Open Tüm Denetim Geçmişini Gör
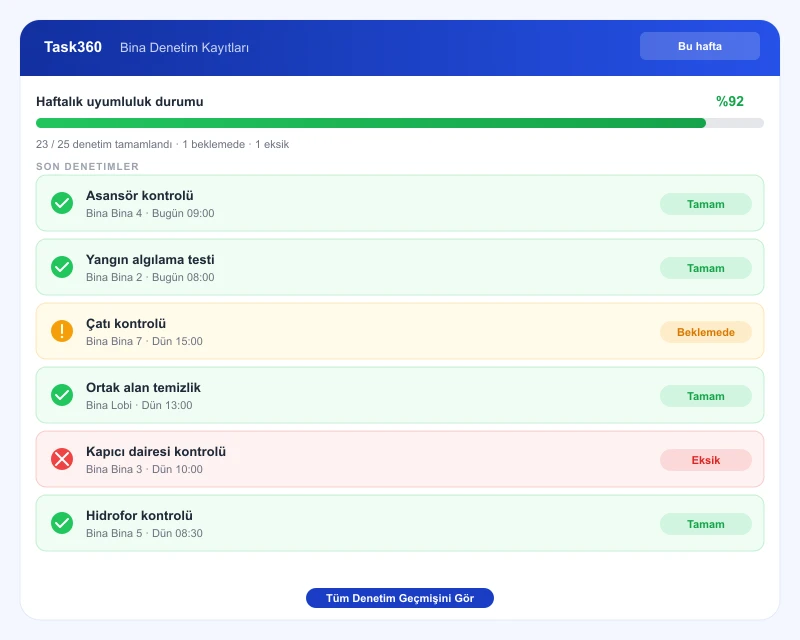The height and width of the screenshot is (640, 800). click(399, 598)
